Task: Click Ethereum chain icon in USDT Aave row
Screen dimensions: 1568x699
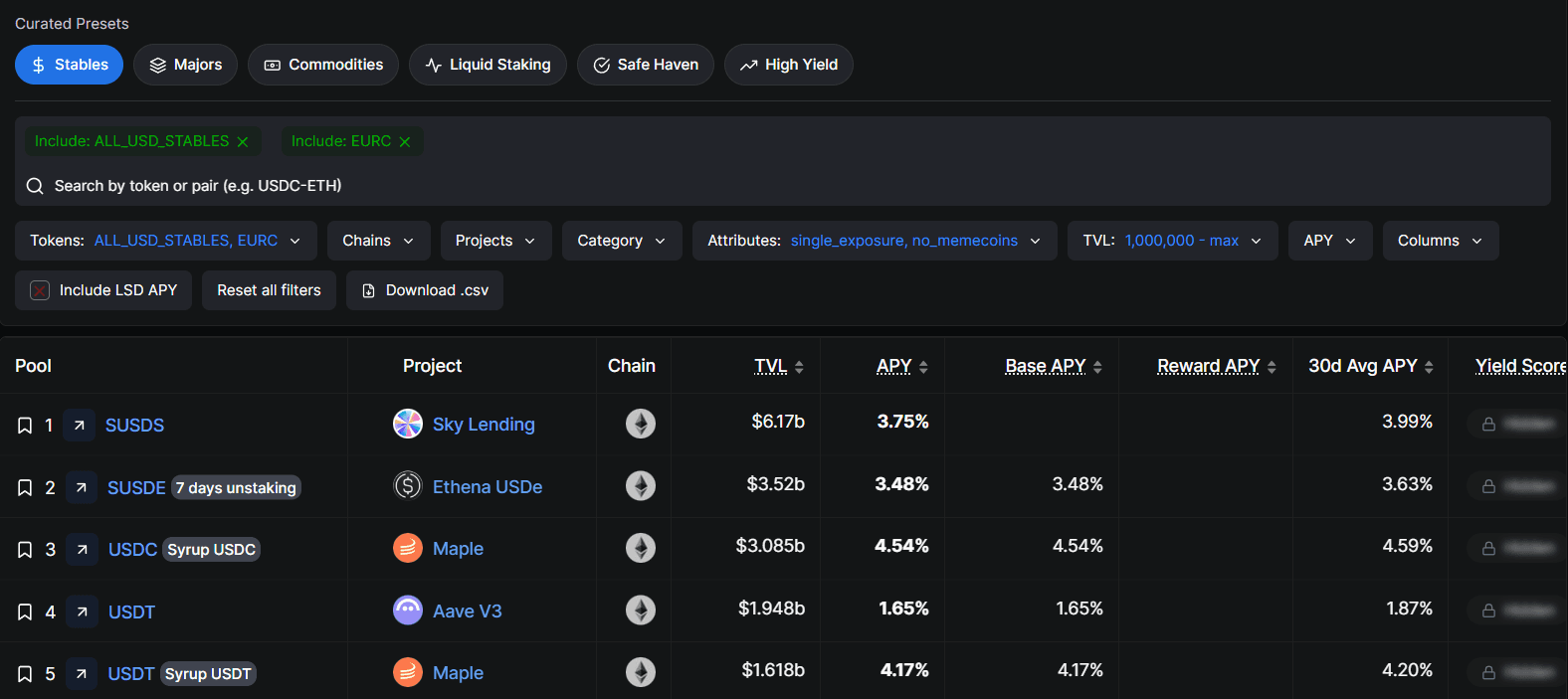Action: click(641, 610)
